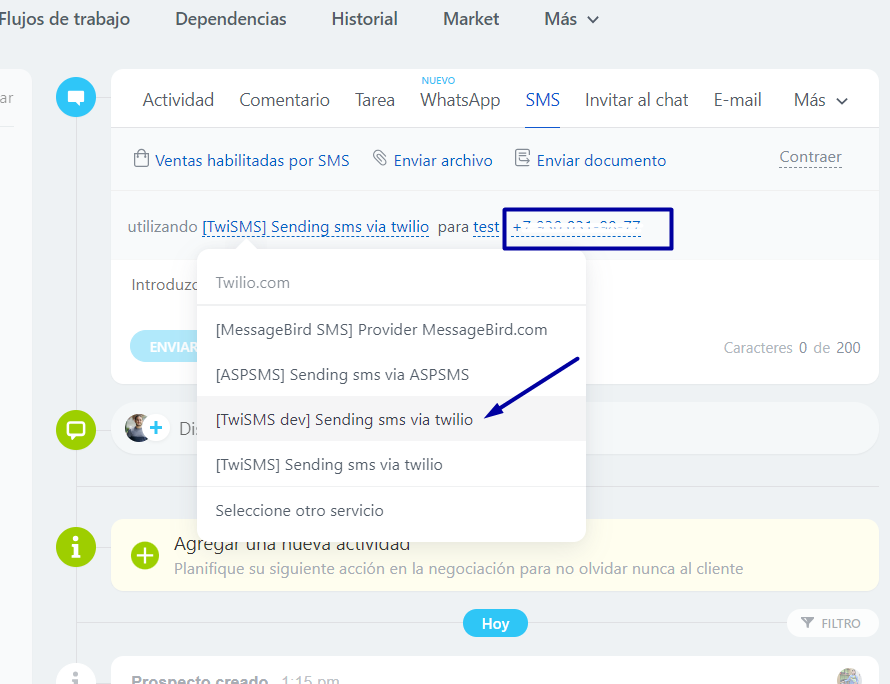Click Seleccione otro servicio option
Viewport: 890px width, 684px height.
point(299,510)
